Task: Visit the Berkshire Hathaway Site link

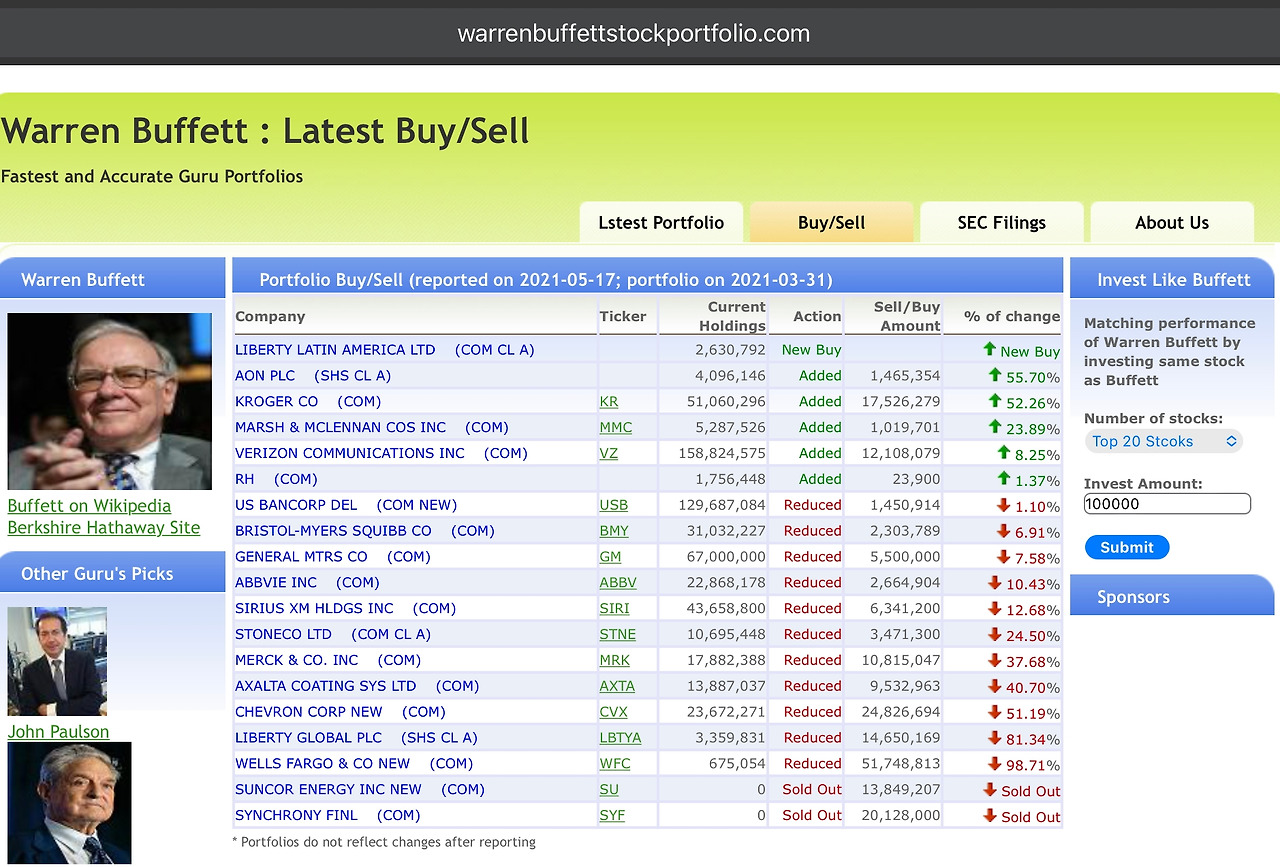Action: coord(104,528)
